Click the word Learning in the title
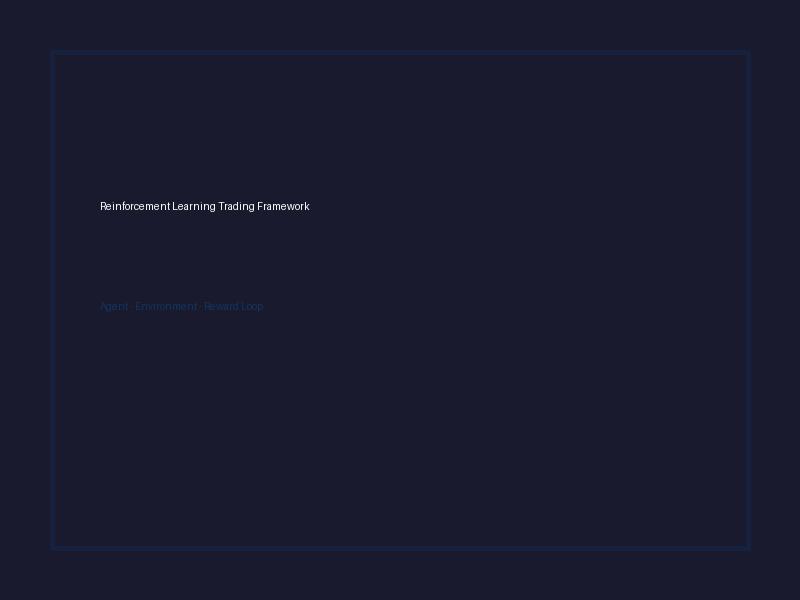Screen dimensions: 800x600 [194, 206]
